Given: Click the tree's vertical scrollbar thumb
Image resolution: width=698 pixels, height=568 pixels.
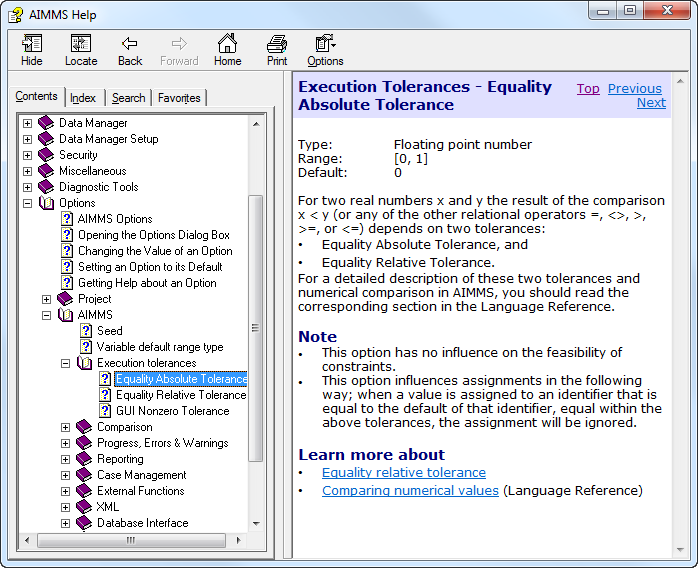Looking at the screenshot, I should pyautogui.click(x=256, y=329).
